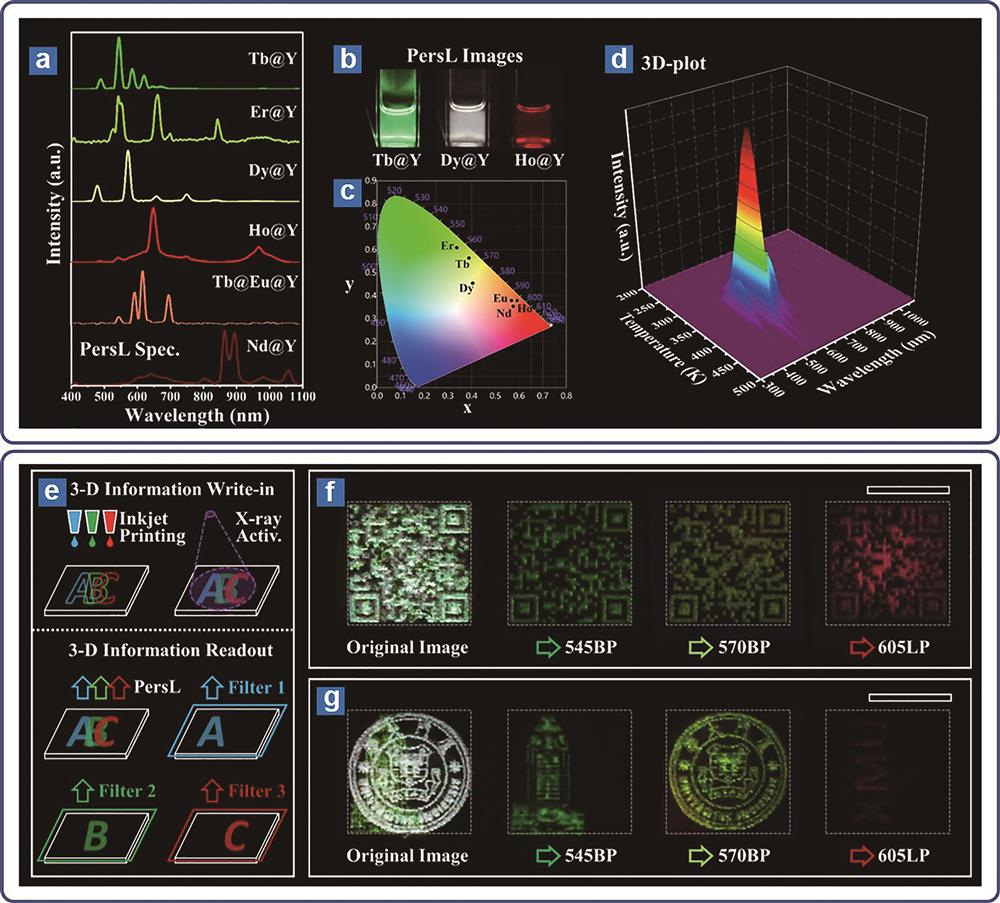Viewport: 1000px width, 903px height.
Task: Open the 545BP green tower image
Action: pyautogui.click(x=570, y=772)
